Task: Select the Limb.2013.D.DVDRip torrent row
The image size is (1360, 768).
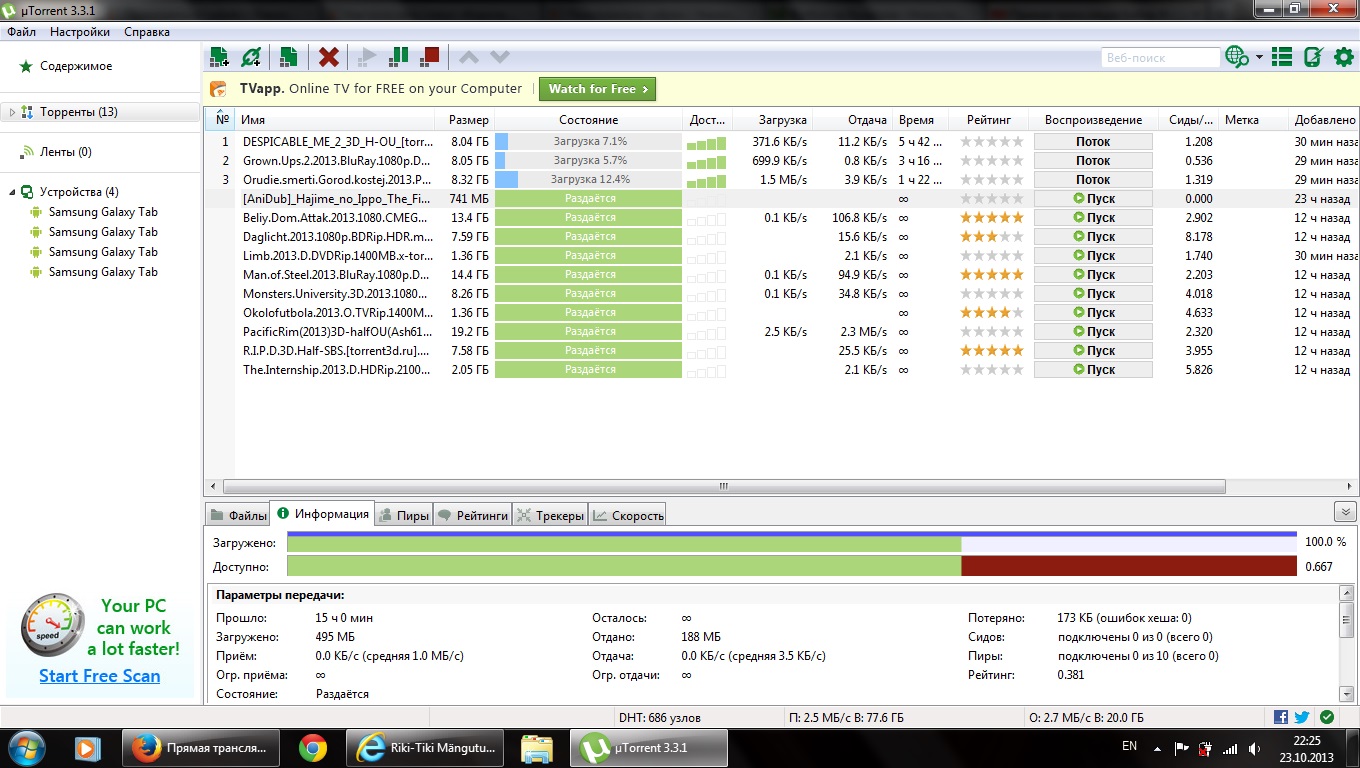Action: (x=781, y=256)
